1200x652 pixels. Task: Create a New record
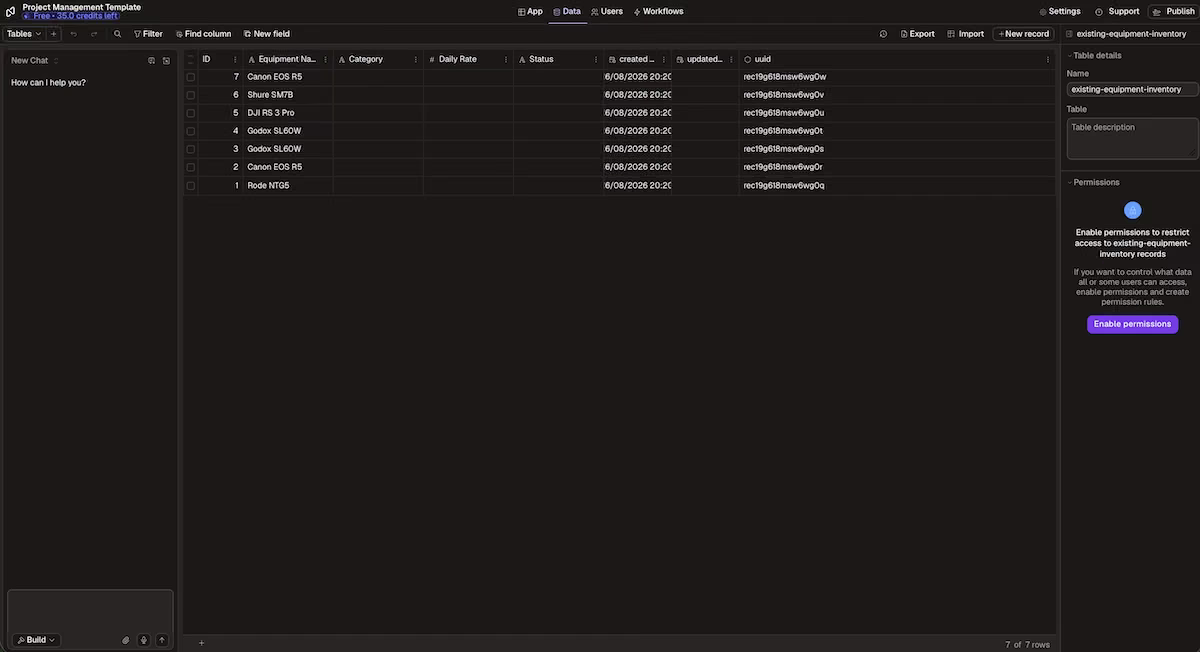coord(1023,34)
